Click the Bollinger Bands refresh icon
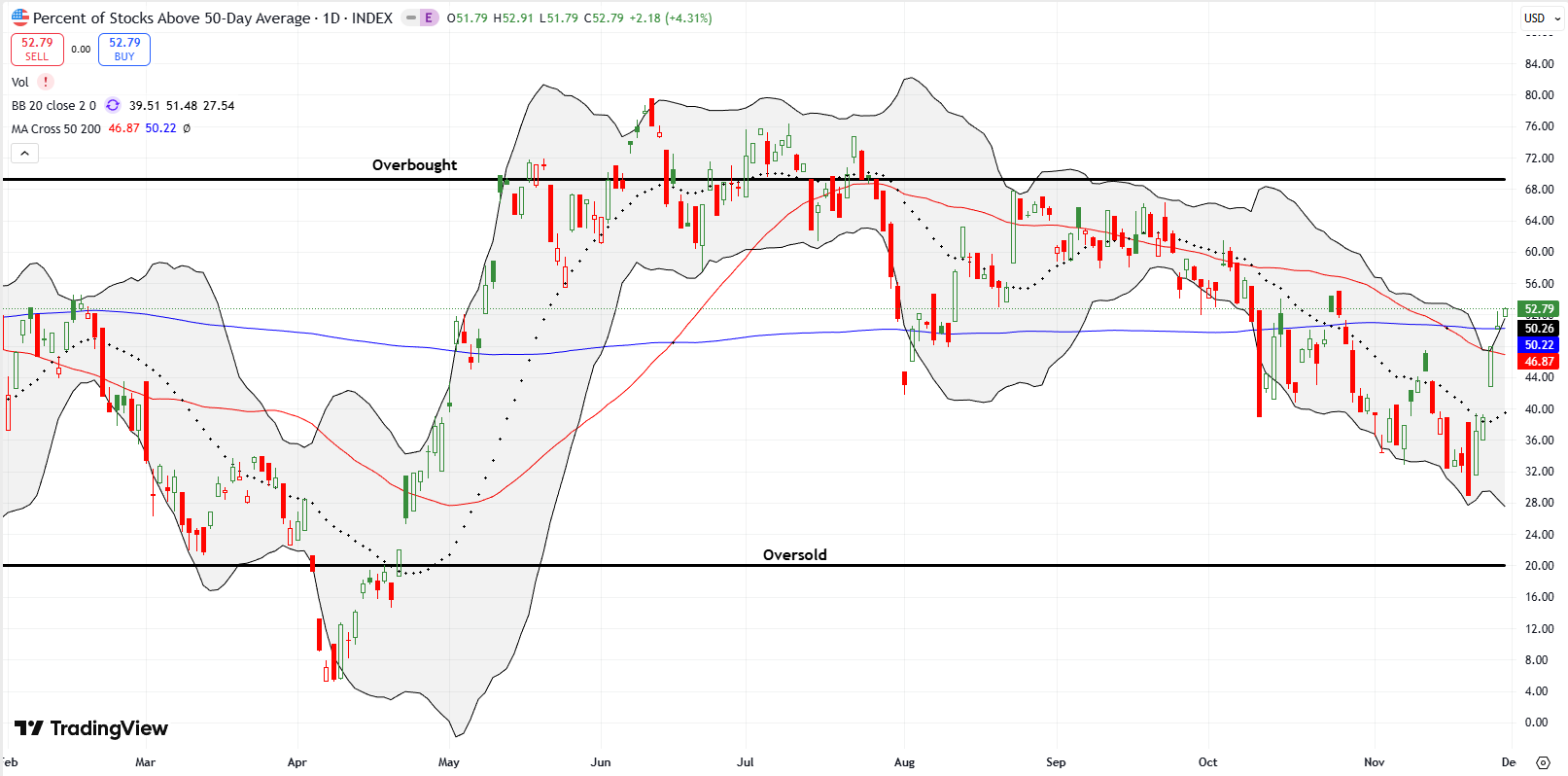The height and width of the screenshot is (776, 1568). coord(113,106)
